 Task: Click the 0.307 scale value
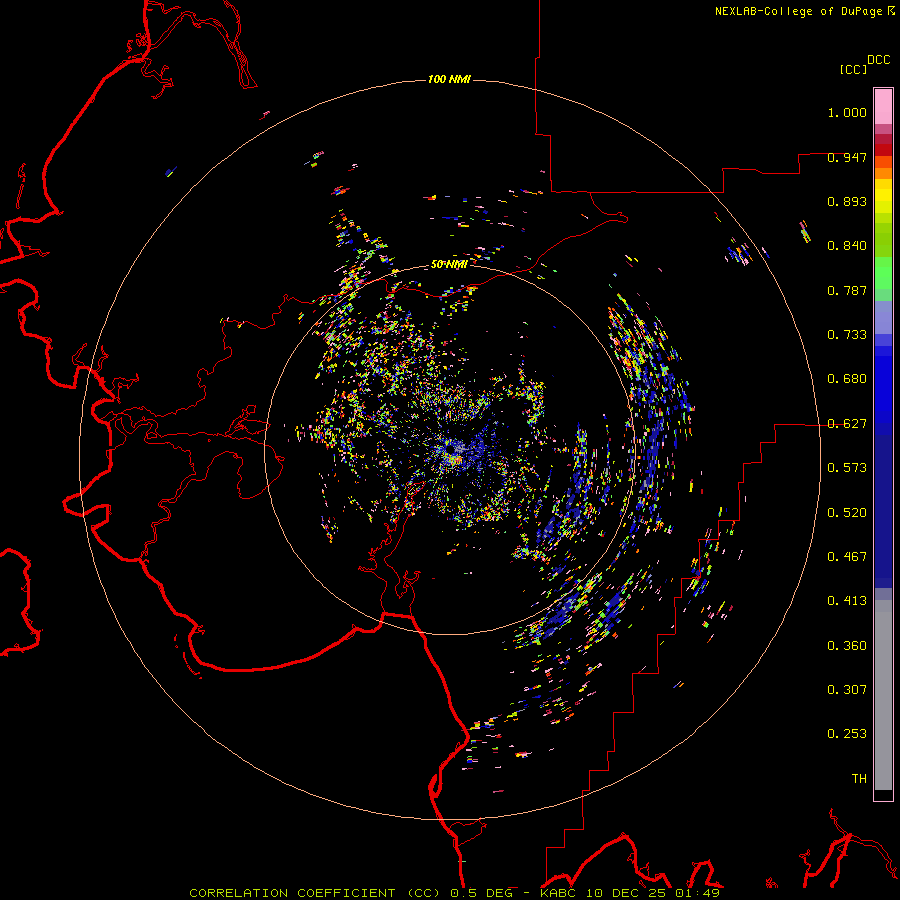point(847,690)
